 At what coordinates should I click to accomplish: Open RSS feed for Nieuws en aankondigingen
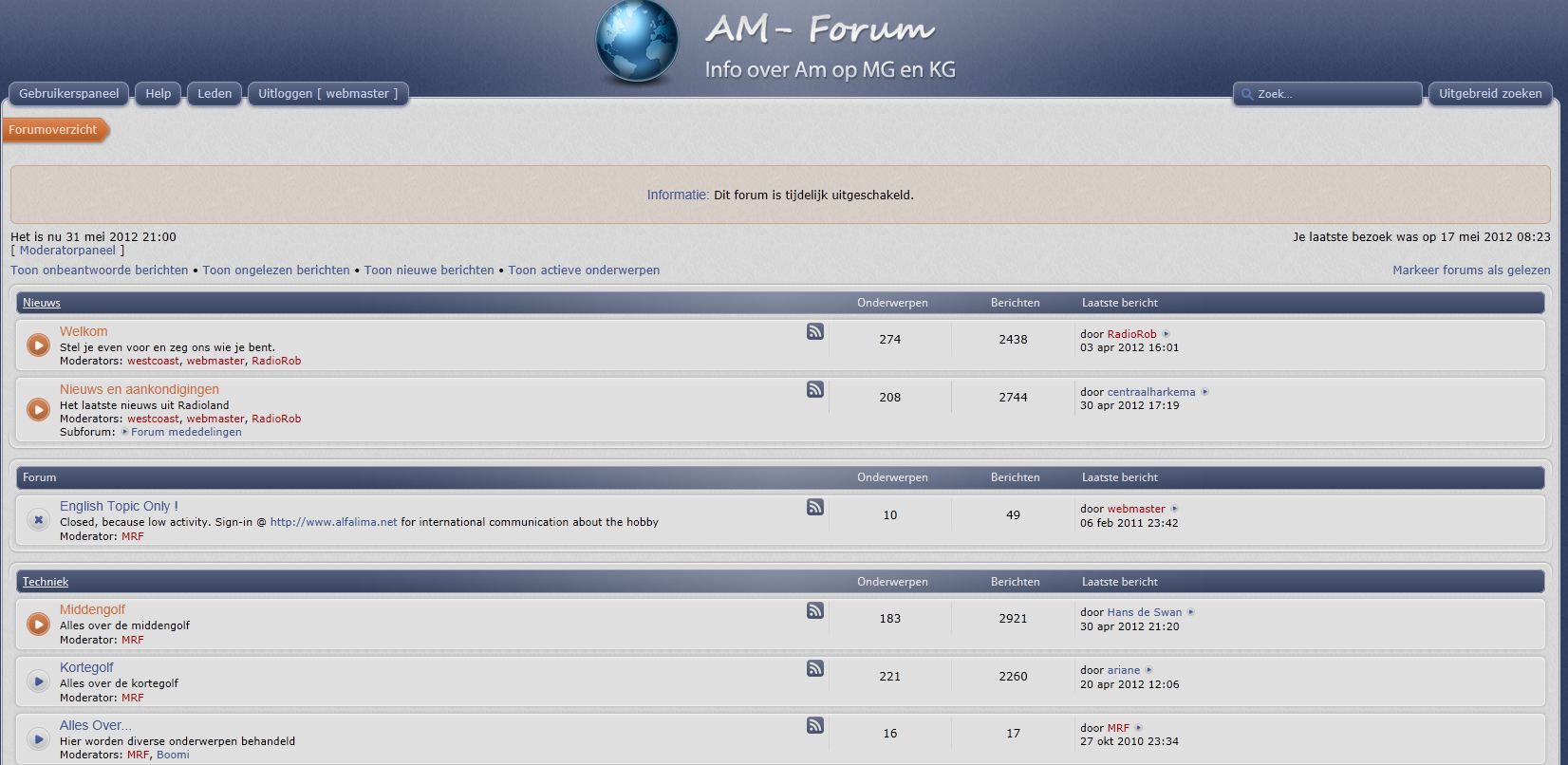tap(815, 389)
